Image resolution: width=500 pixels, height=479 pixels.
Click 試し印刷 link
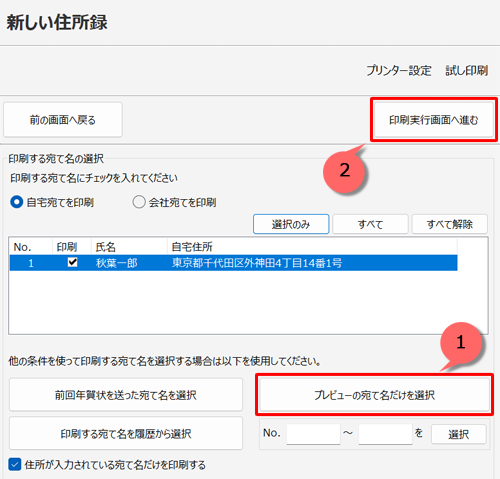pos(467,70)
